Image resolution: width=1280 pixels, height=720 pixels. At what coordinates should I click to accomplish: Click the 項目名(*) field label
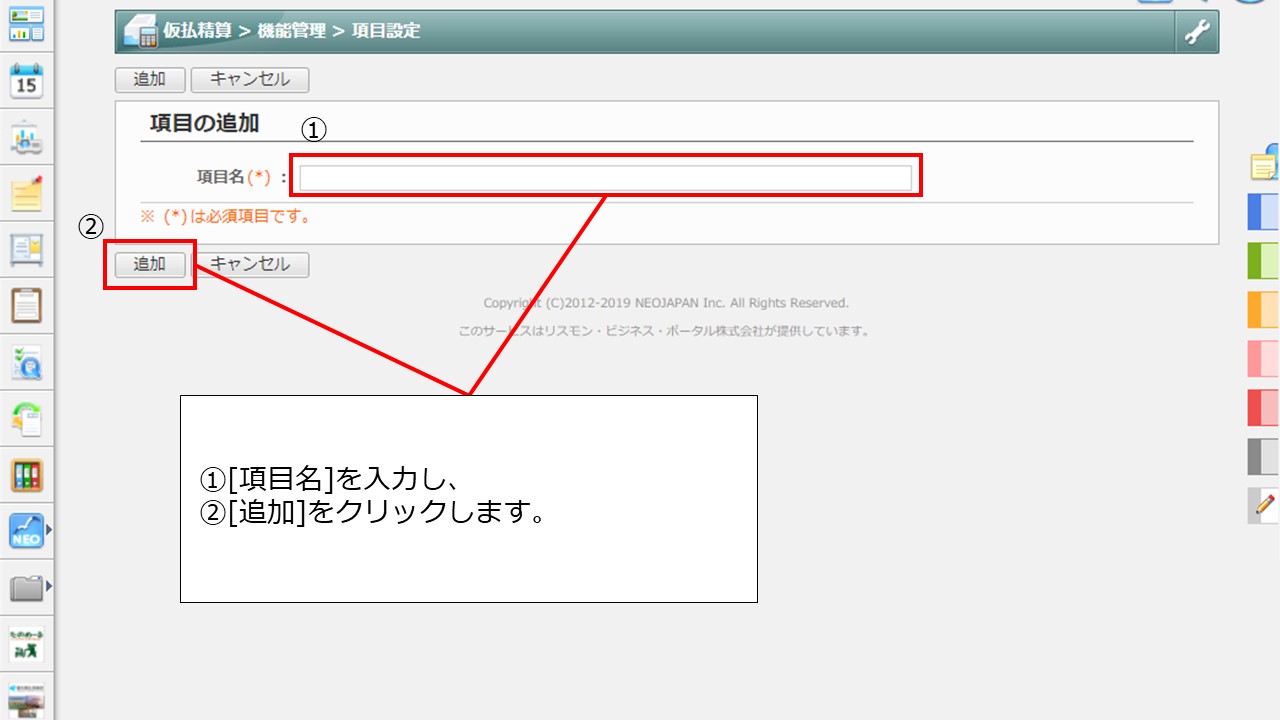234,177
